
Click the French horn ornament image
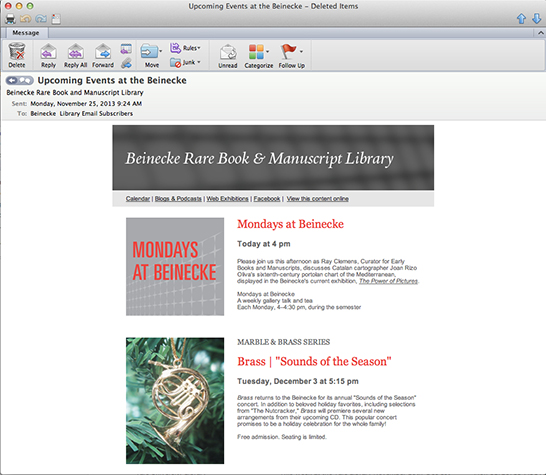point(175,400)
